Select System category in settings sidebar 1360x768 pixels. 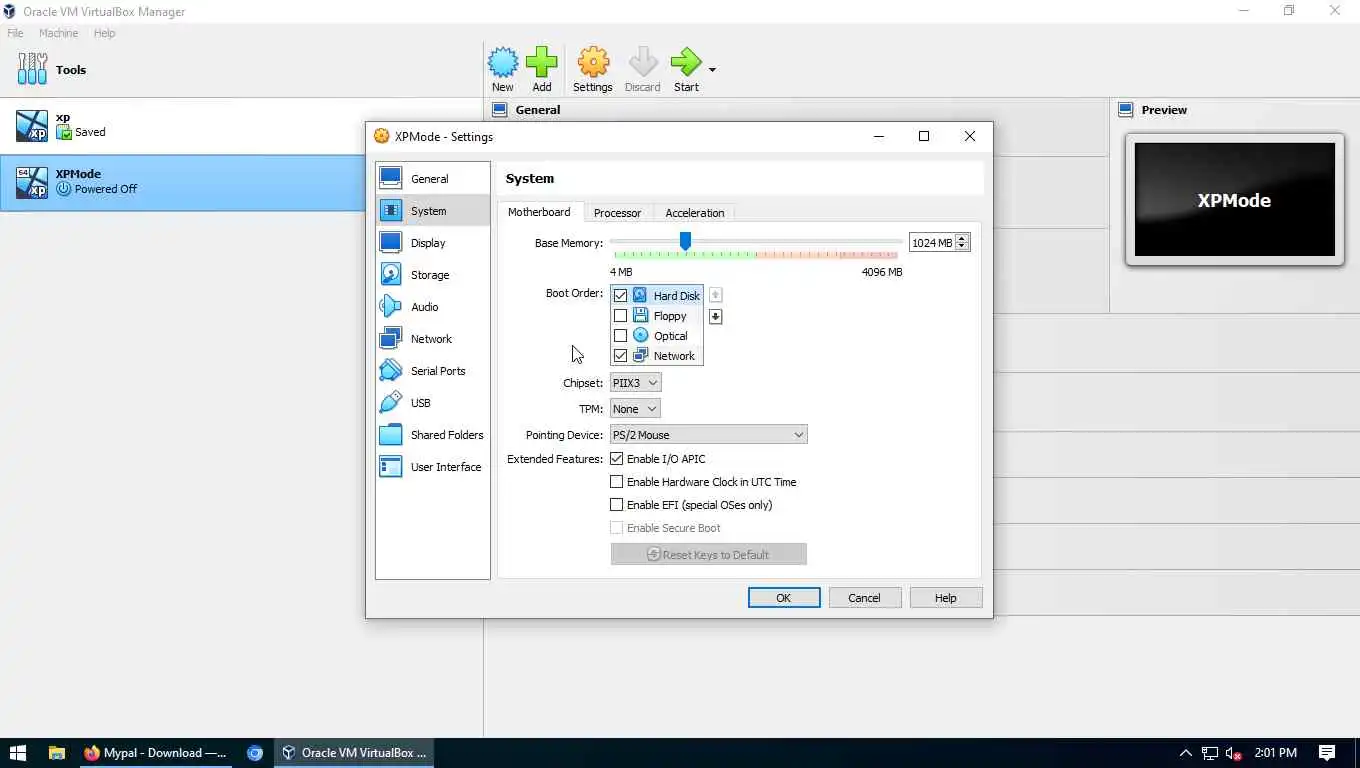point(433,211)
